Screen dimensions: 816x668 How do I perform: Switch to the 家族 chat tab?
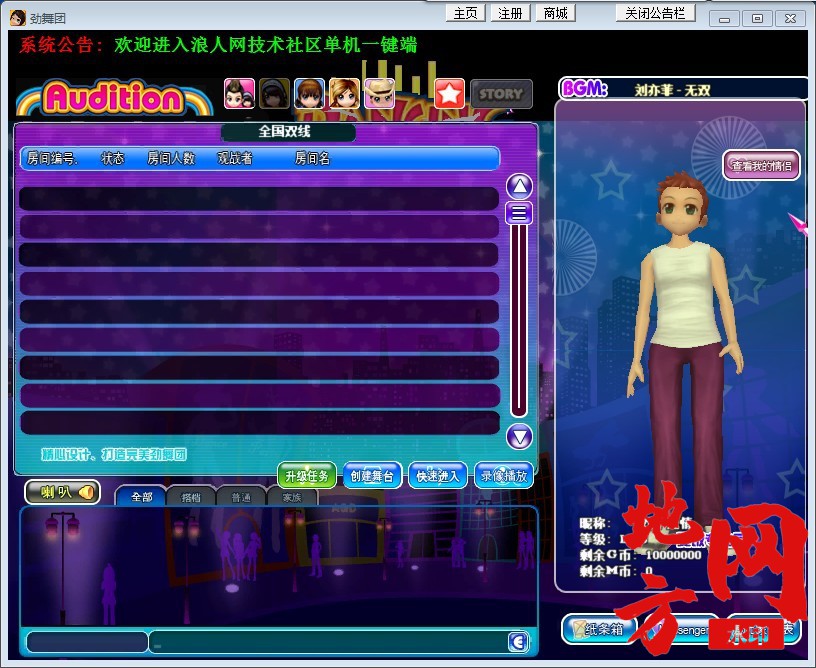[291, 497]
